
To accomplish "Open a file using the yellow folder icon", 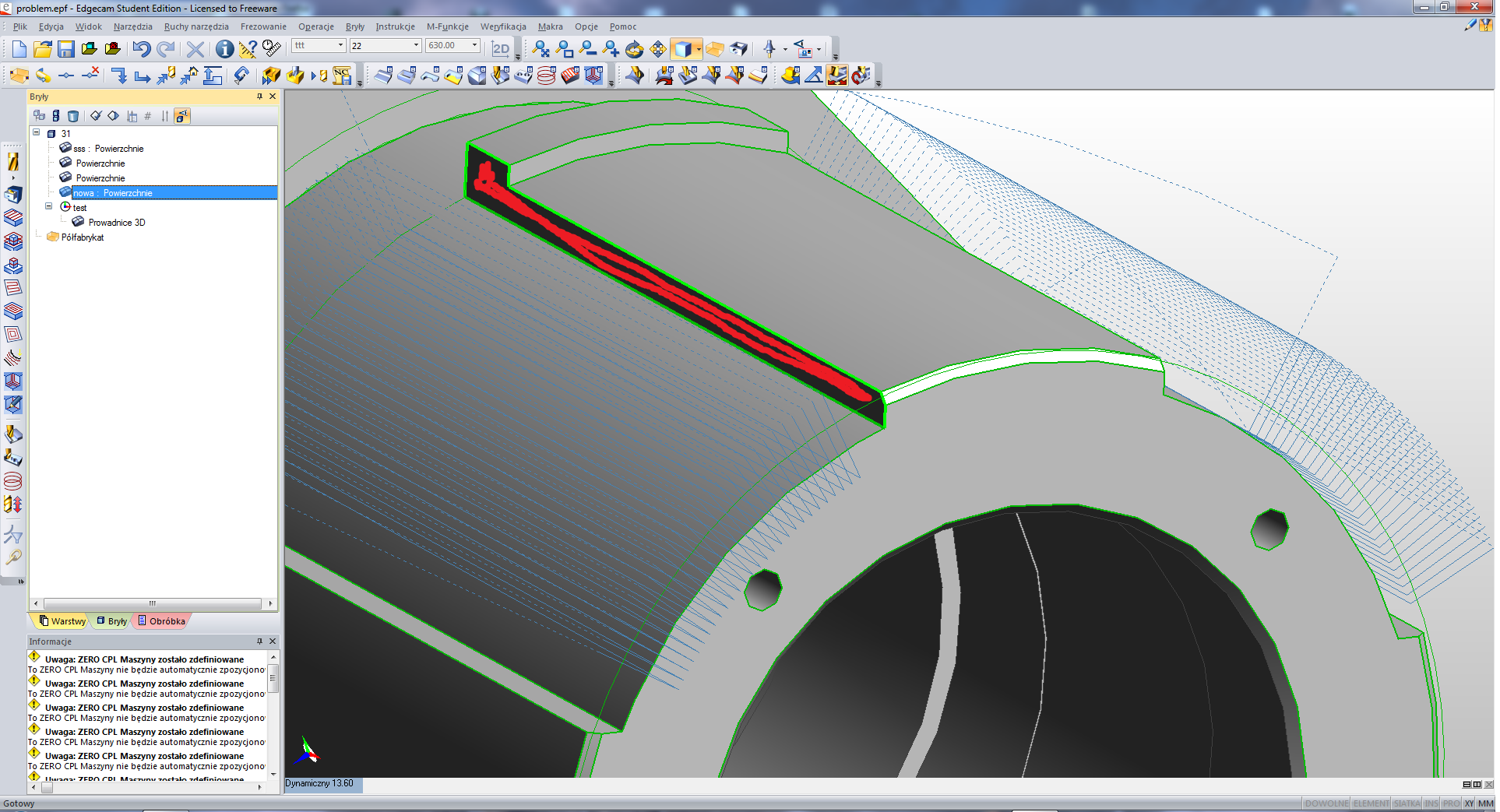I will [43, 49].
